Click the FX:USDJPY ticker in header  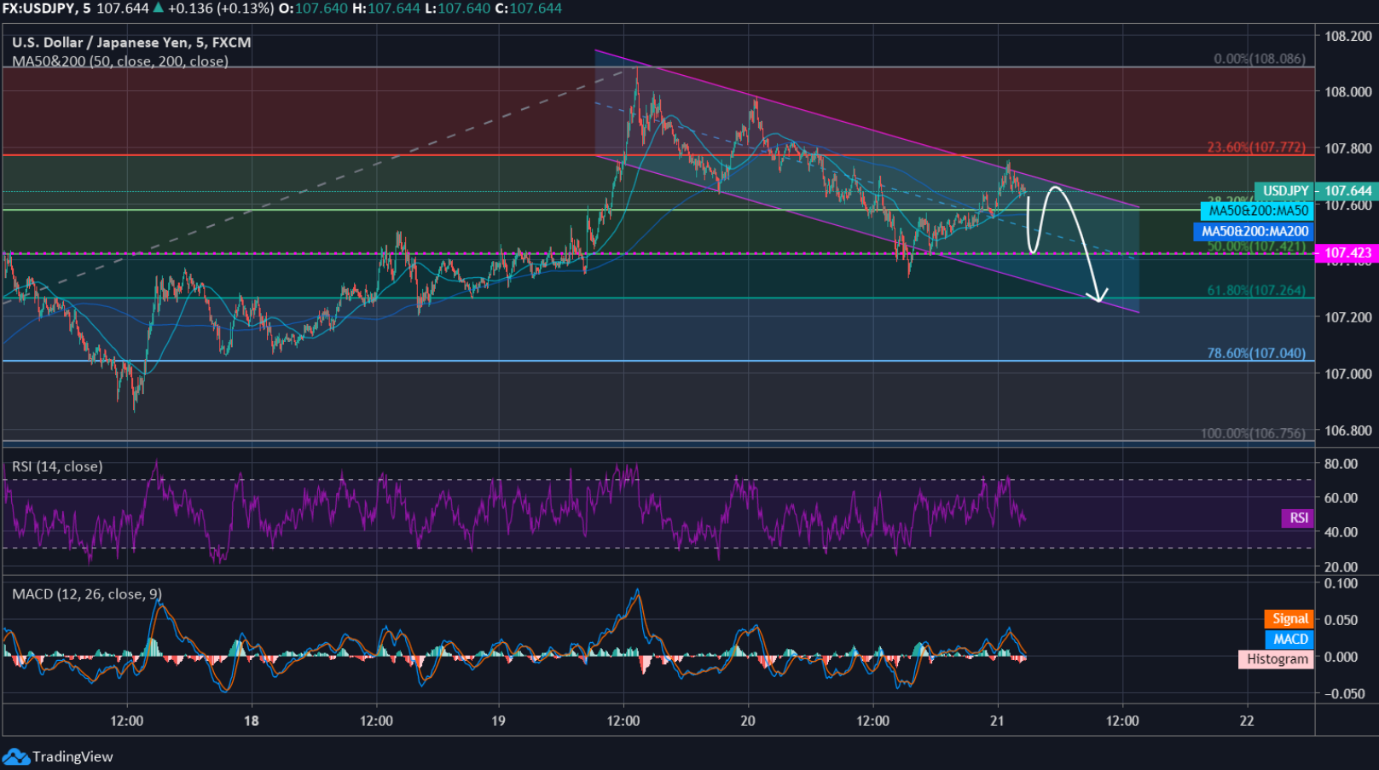pyautogui.click(x=46, y=8)
